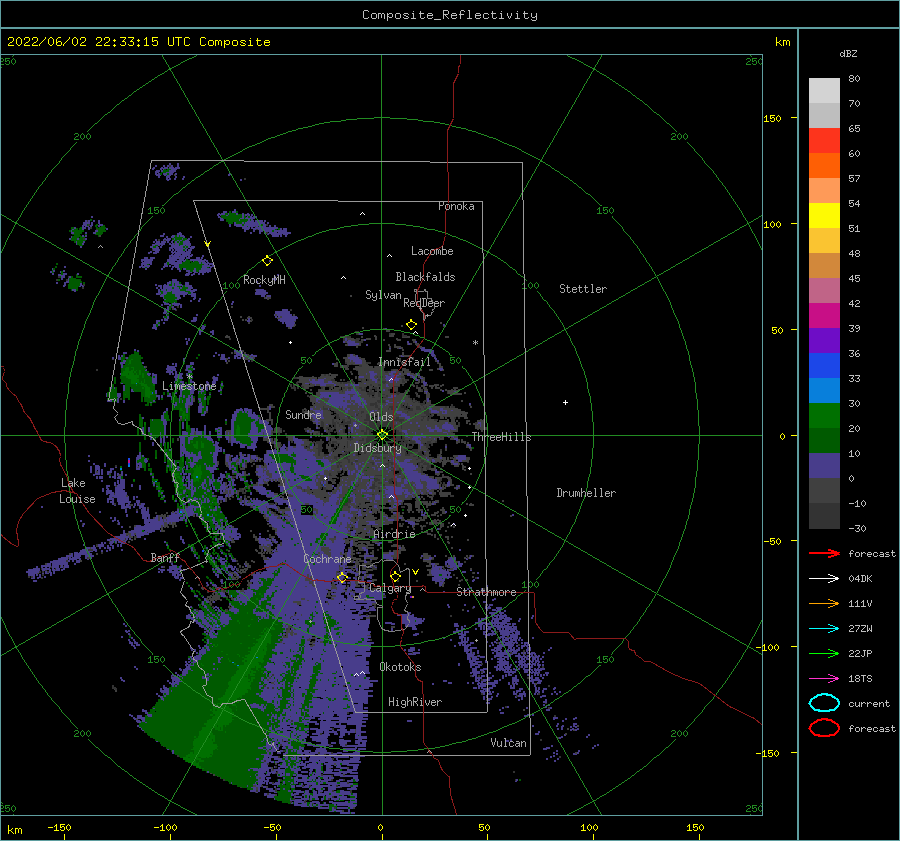Click the Didsbury label

pos(377,448)
